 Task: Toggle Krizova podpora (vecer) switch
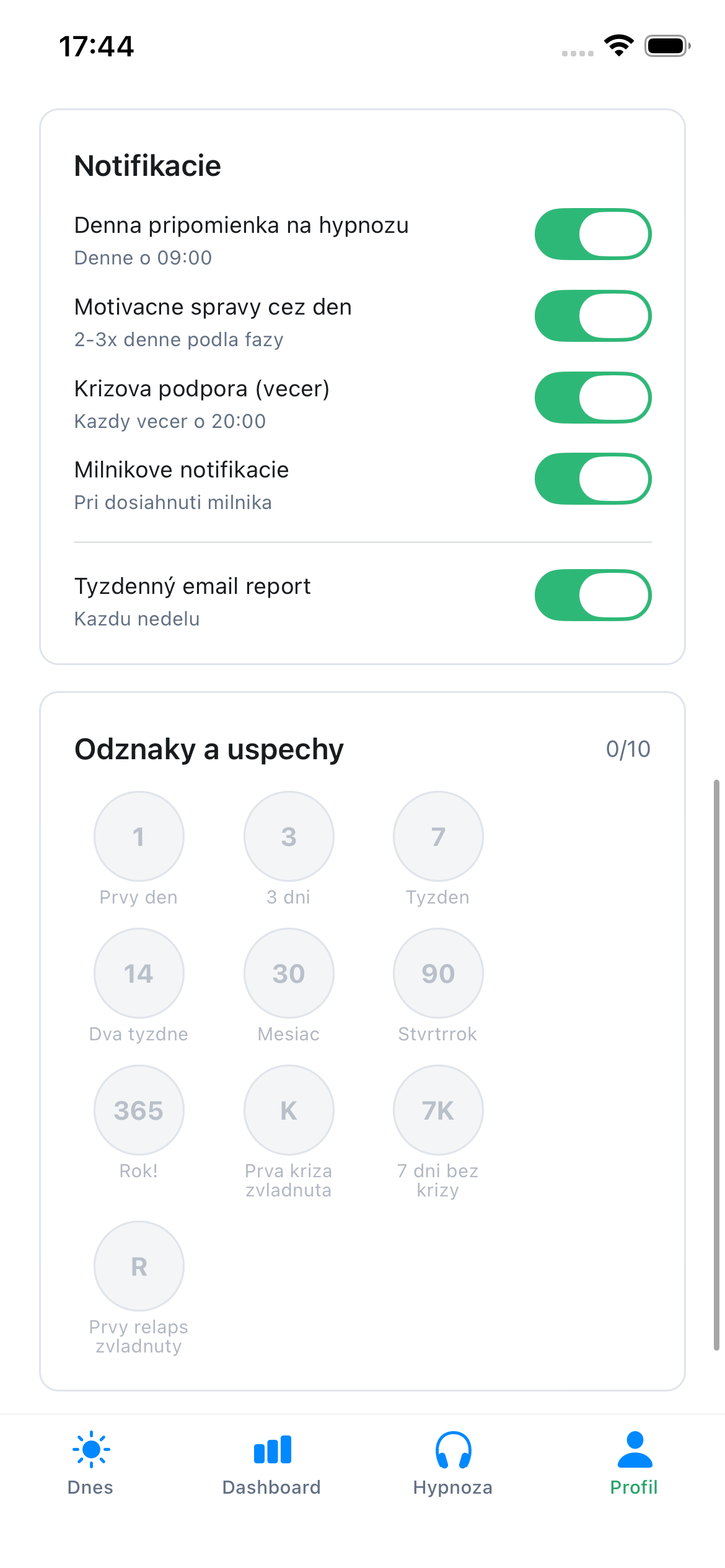[x=593, y=398]
